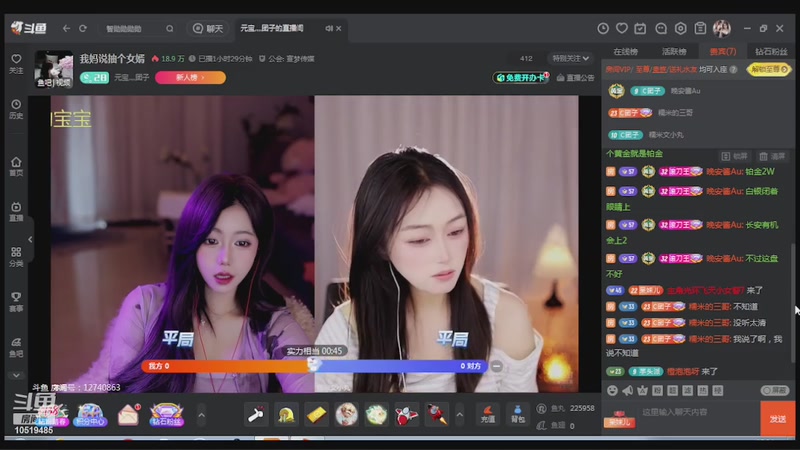The image size is (800, 450).
Task: Open the 钻石粉丝 diamond fans badge
Action: [166, 414]
